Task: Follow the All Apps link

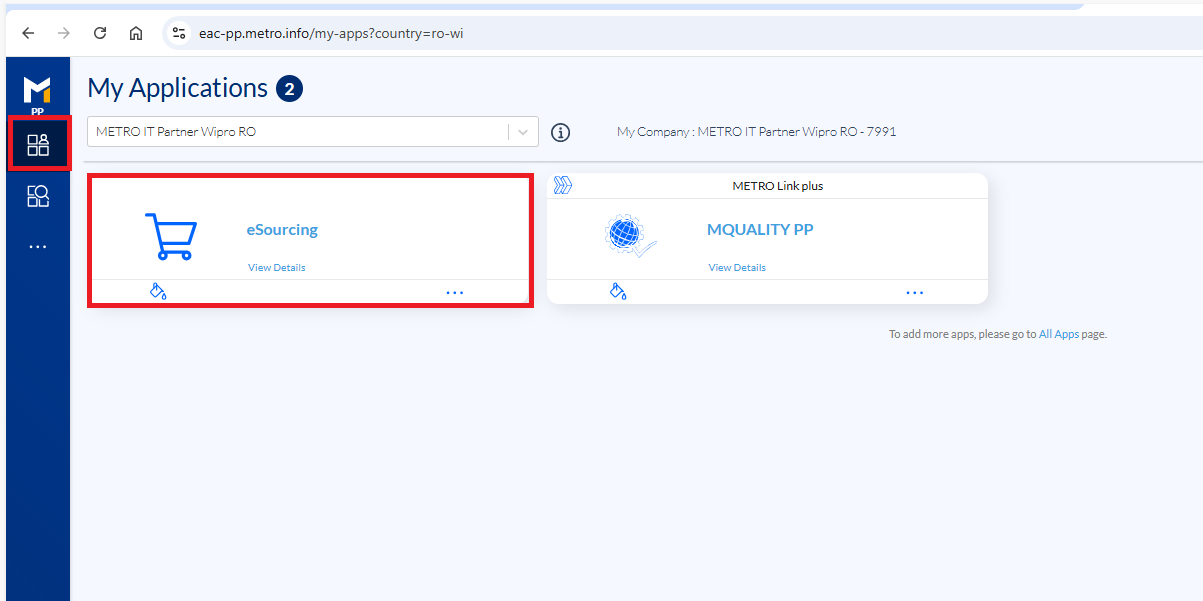Action: click(1059, 334)
